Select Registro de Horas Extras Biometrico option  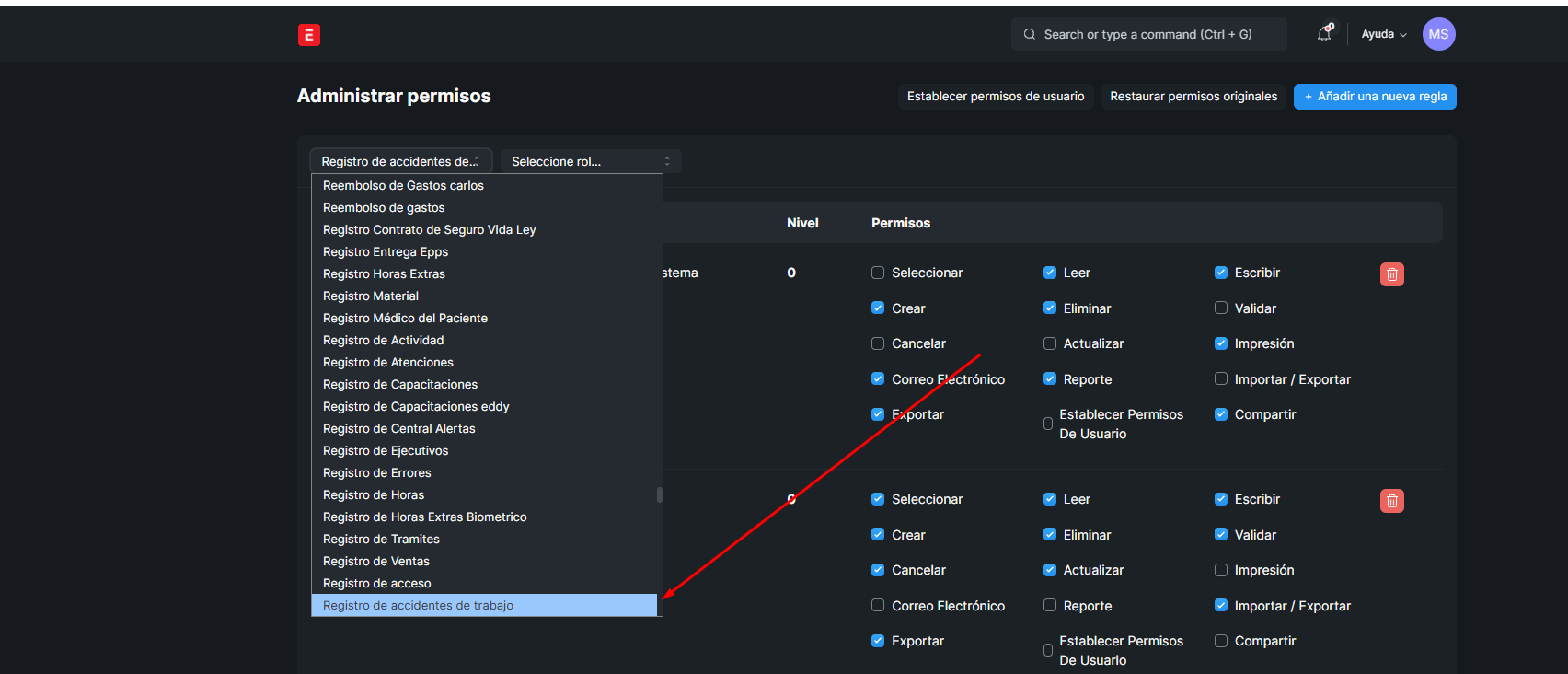(424, 517)
